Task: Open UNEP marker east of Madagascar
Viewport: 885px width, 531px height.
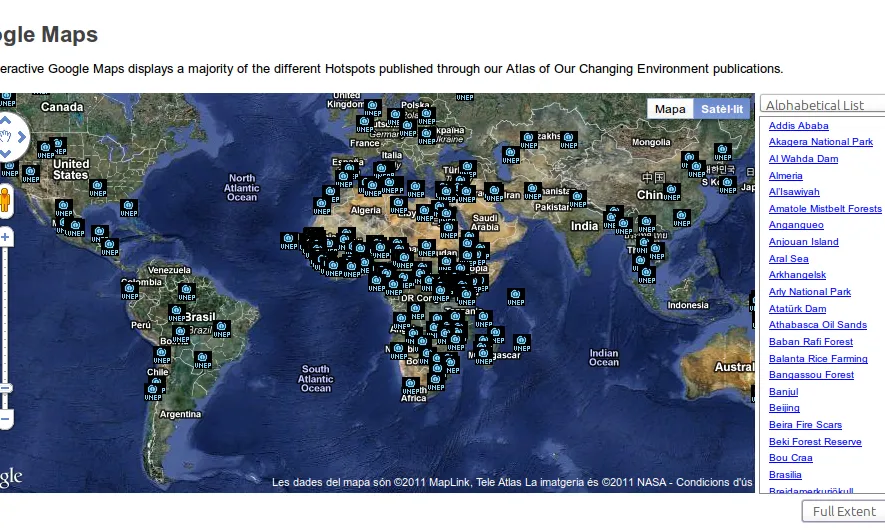Action: (x=522, y=343)
